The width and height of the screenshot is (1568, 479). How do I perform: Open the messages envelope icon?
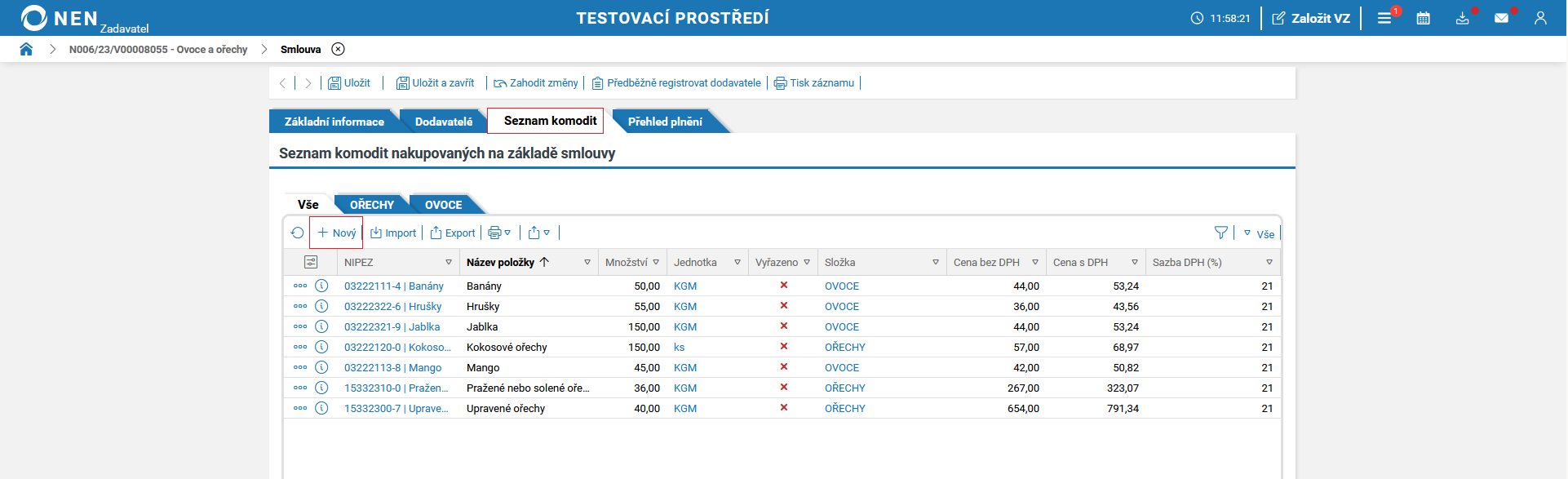pos(1501,18)
